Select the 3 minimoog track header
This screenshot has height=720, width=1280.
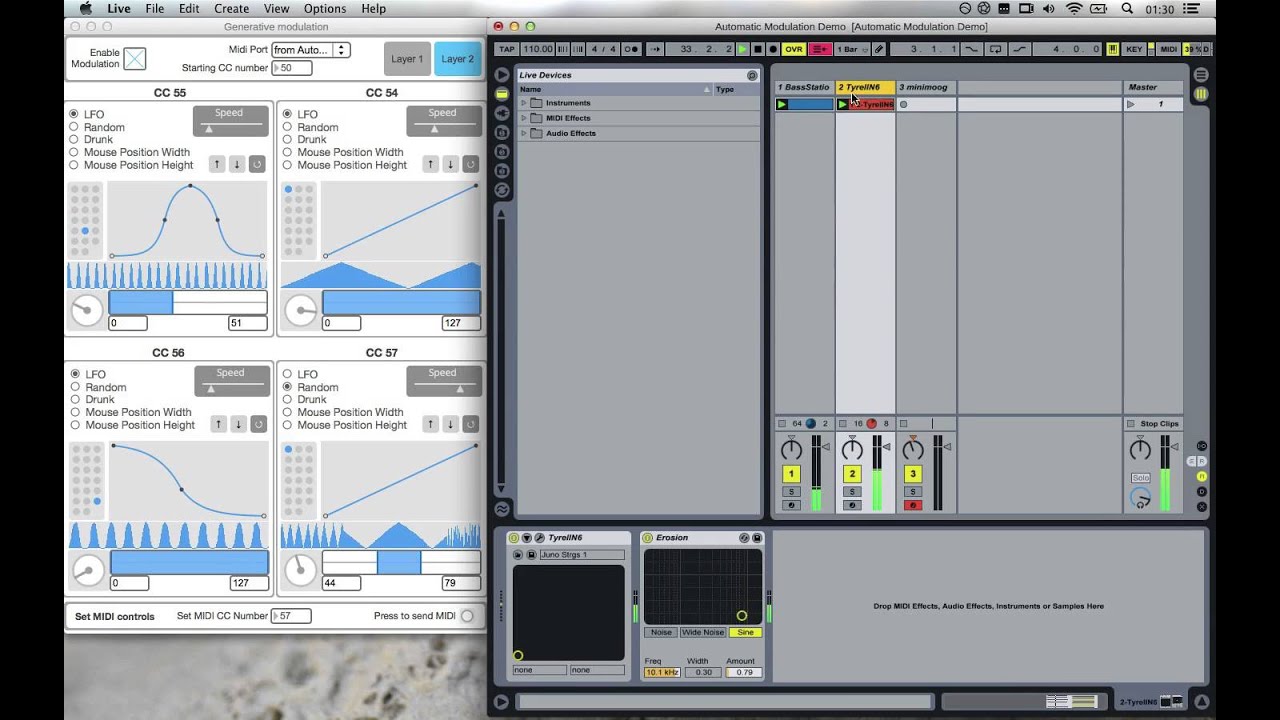(x=926, y=87)
